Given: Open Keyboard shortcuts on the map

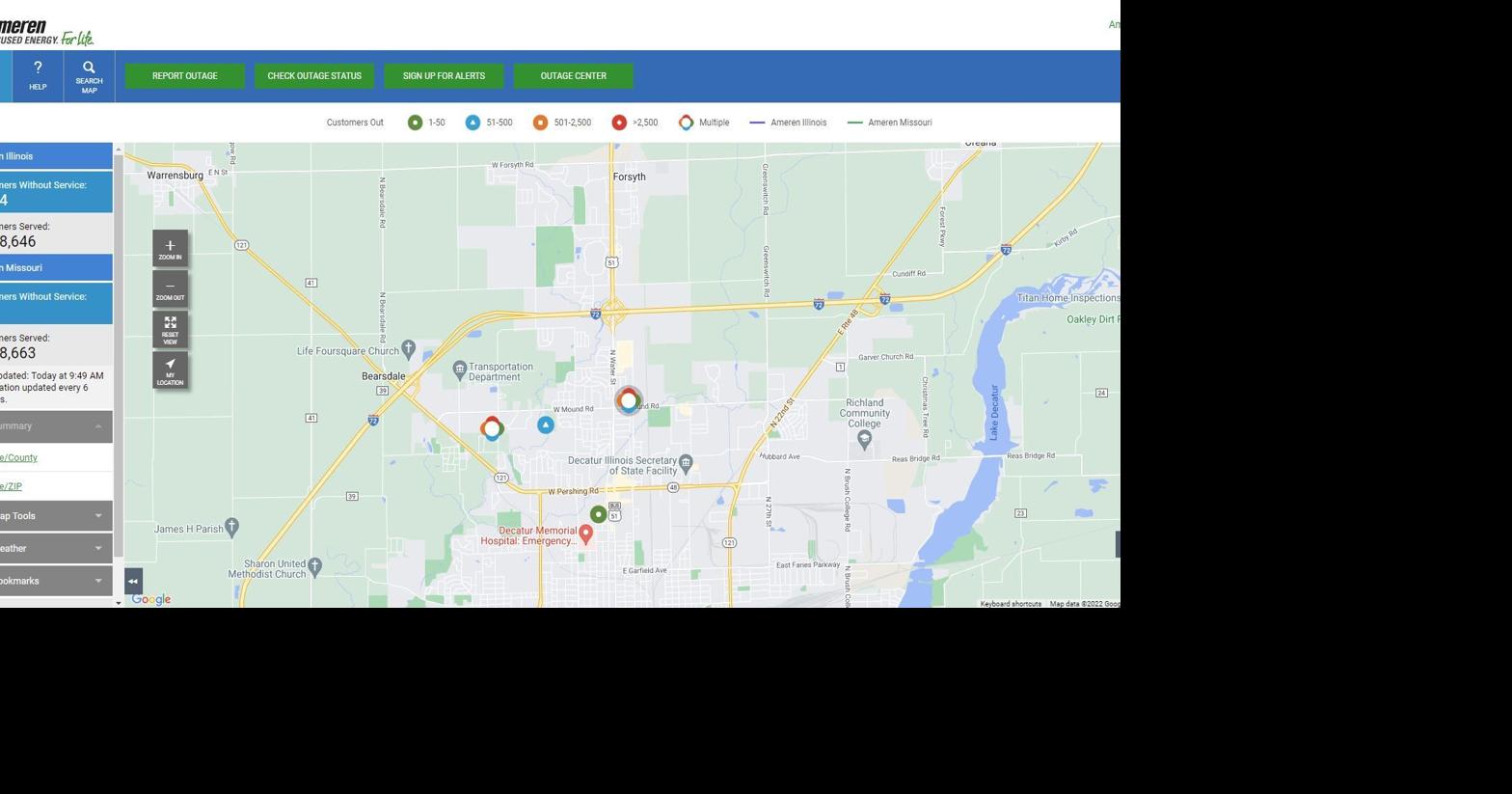Looking at the screenshot, I should tap(1011, 604).
